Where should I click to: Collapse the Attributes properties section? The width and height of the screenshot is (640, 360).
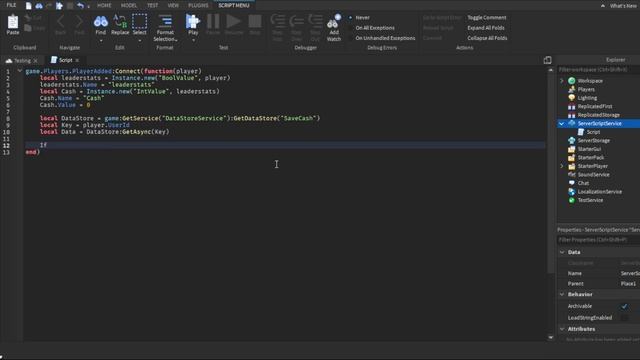coord(562,329)
